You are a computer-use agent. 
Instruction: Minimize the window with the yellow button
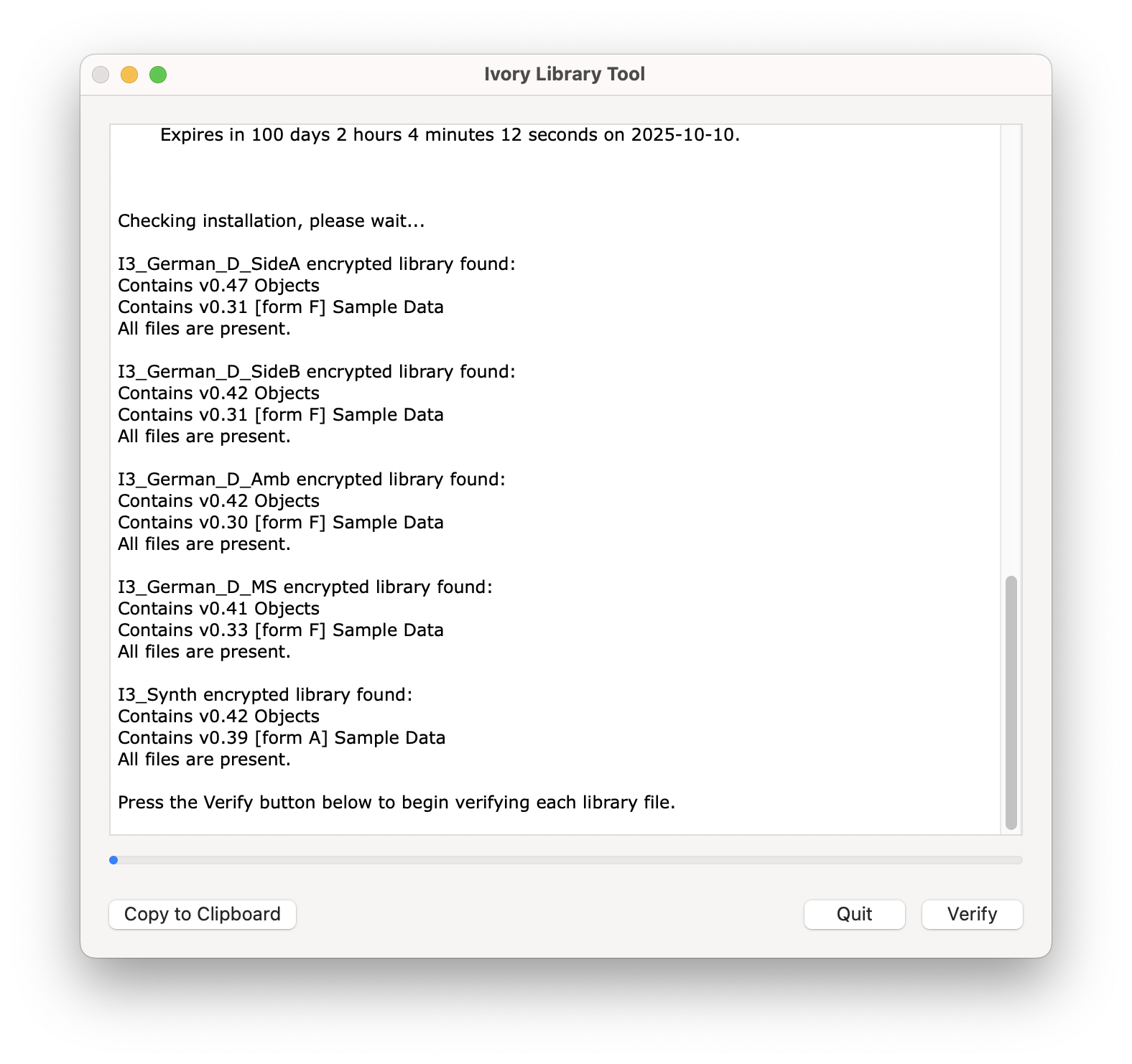tap(129, 75)
